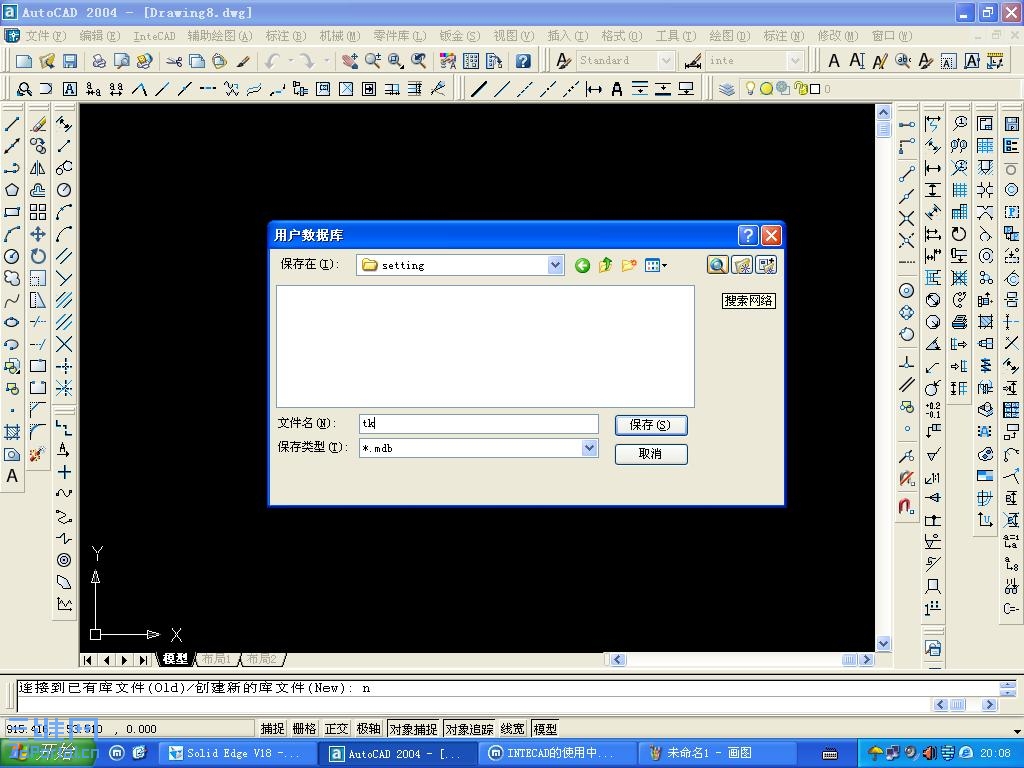The image size is (1024, 768).
Task: Click the command line input area
Action: [x=474, y=704]
